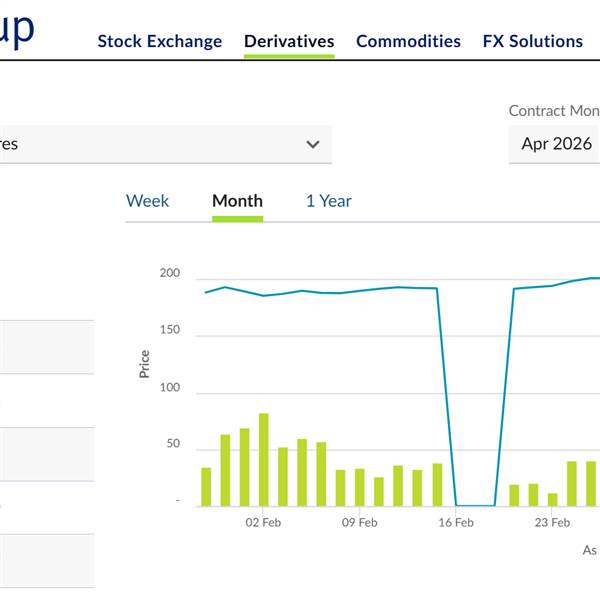Open the Contract Month Apr 2026 dropdown
600x600 pixels.
click(x=556, y=144)
